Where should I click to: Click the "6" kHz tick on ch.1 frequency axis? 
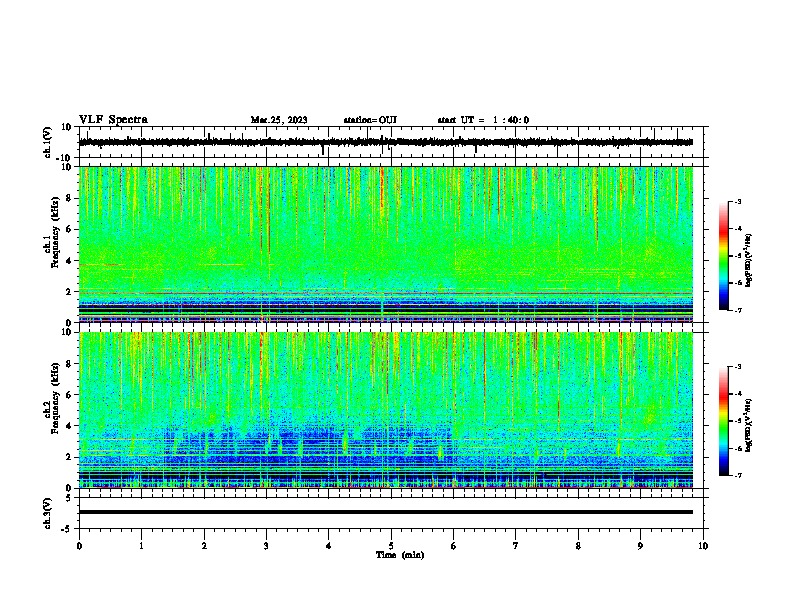tap(69, 230)
